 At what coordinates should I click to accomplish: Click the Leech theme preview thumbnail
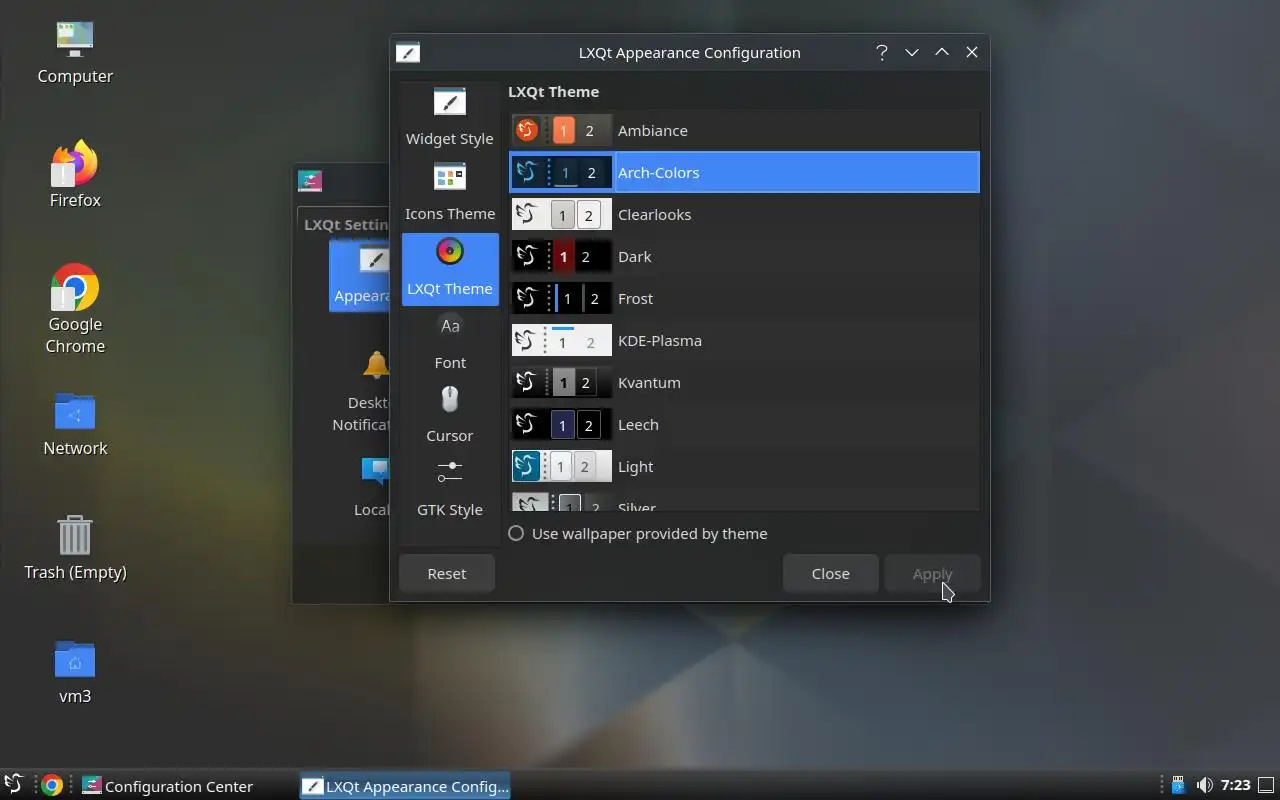pos(561,424)
